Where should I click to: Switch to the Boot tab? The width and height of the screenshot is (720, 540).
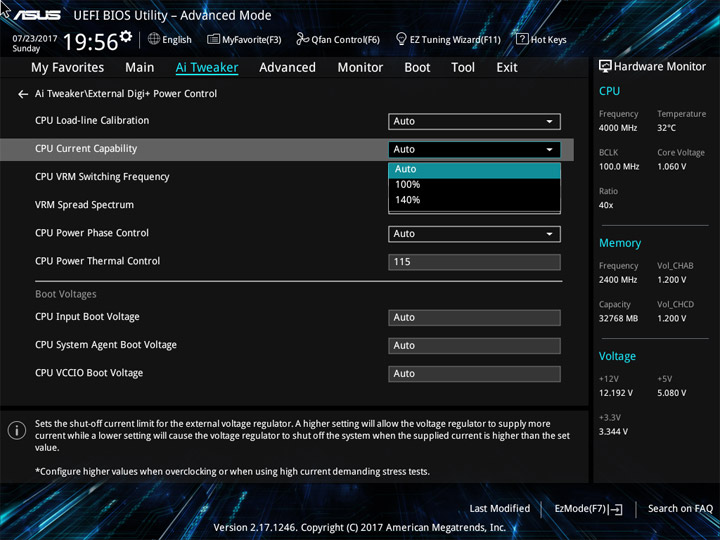coord(417,68)
